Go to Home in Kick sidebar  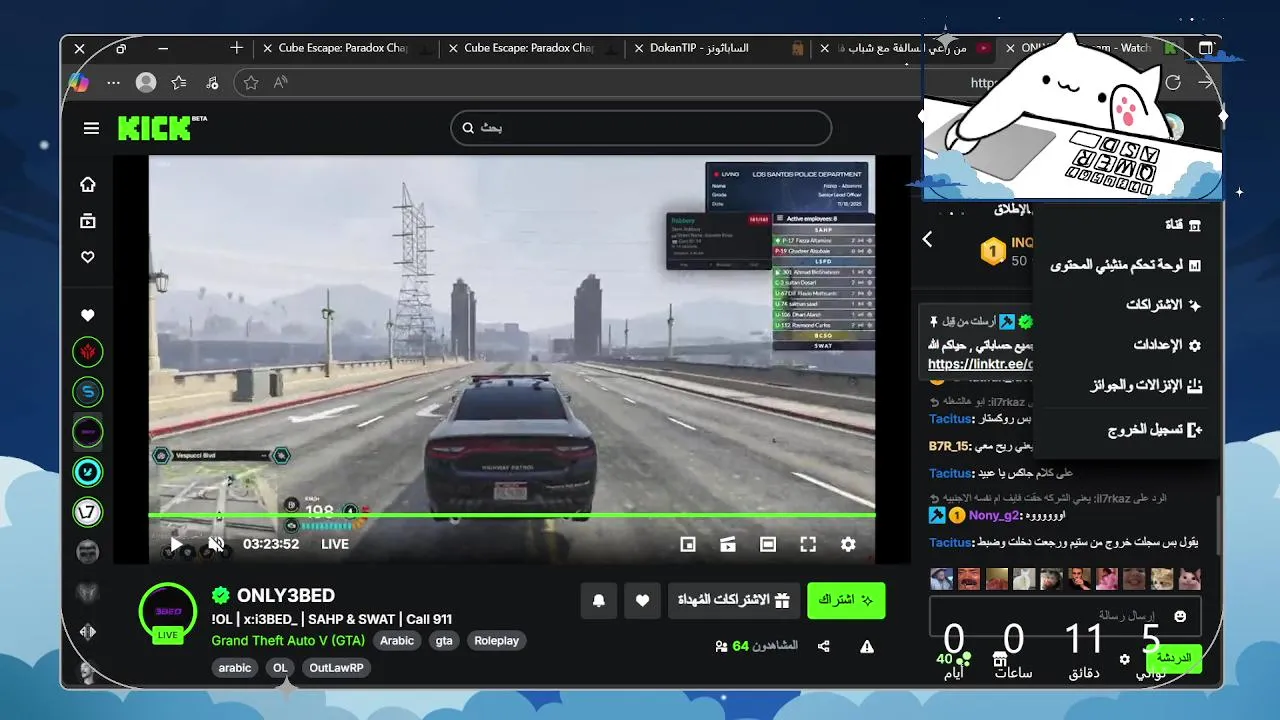(88, 184)
